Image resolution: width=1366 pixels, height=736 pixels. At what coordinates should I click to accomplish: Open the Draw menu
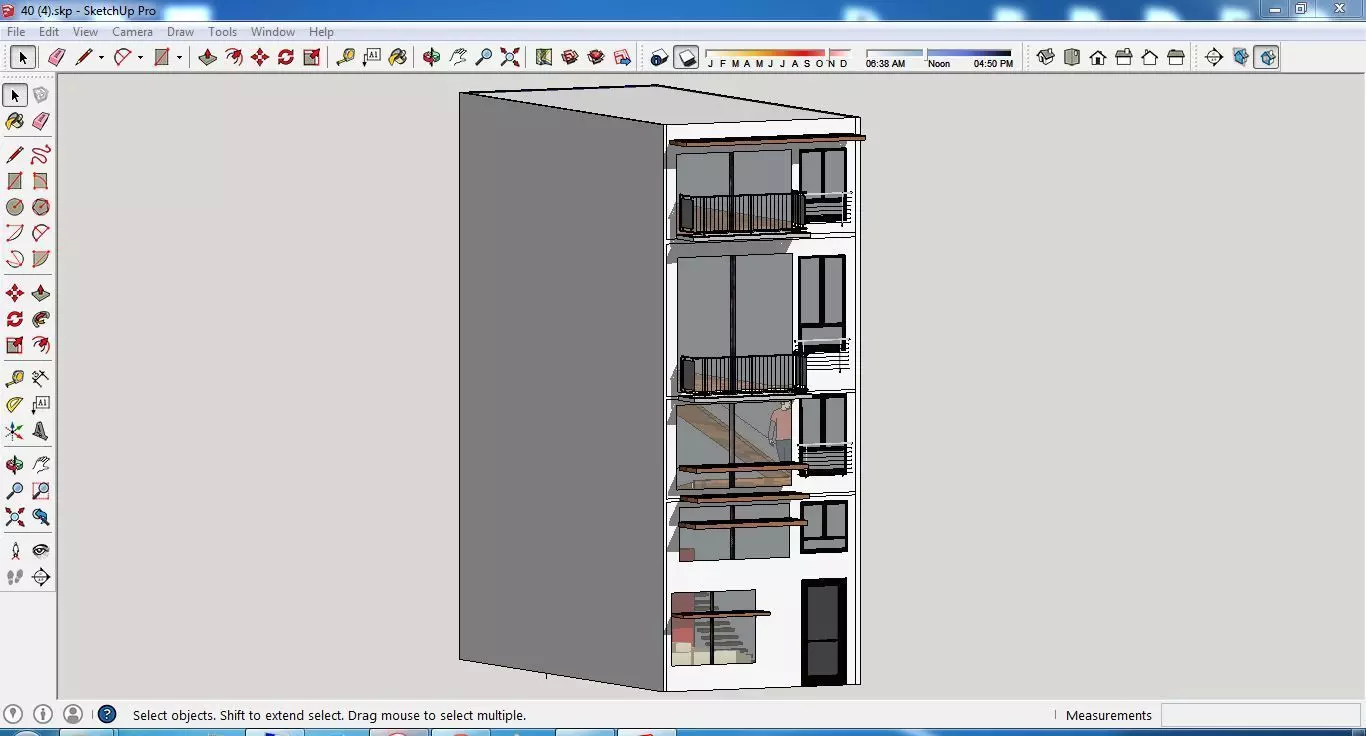click(180, 32)
